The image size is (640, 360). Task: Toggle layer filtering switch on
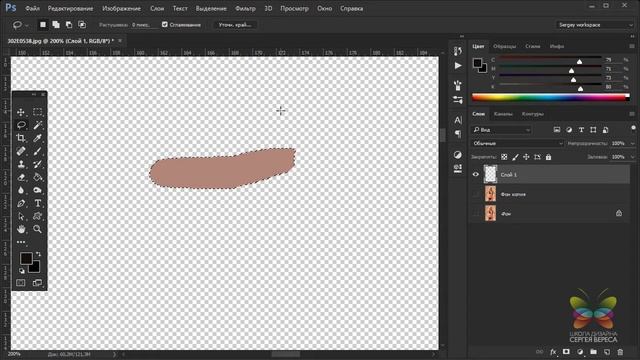tap(633, 129)
